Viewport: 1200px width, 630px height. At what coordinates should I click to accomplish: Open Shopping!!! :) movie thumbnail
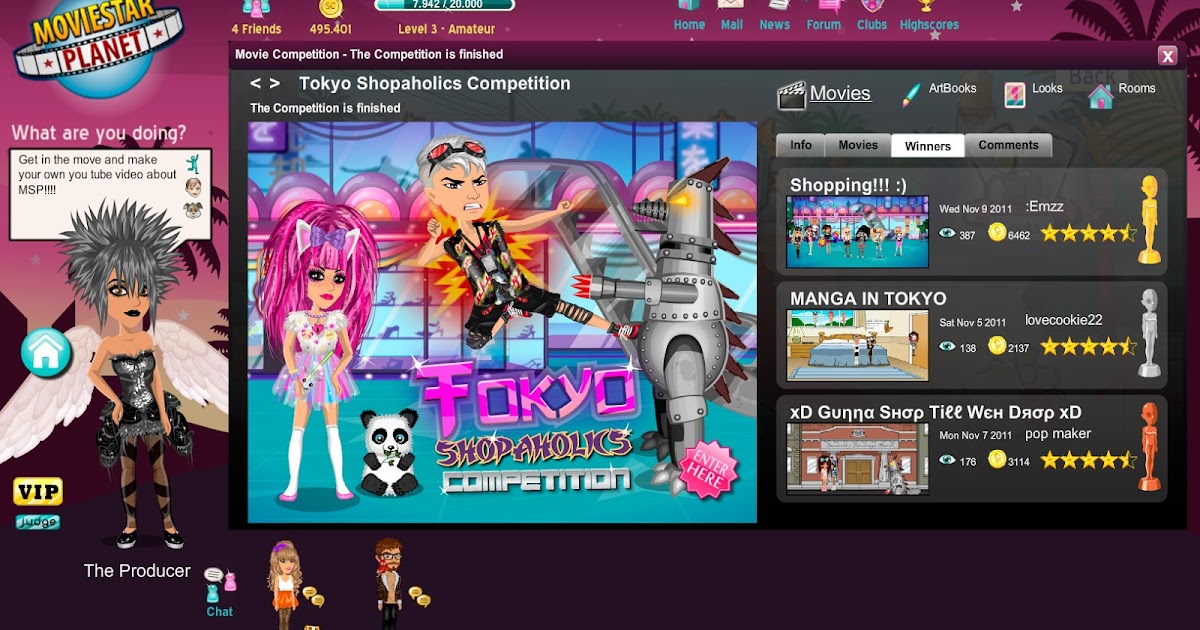click(x=857, y=231)
